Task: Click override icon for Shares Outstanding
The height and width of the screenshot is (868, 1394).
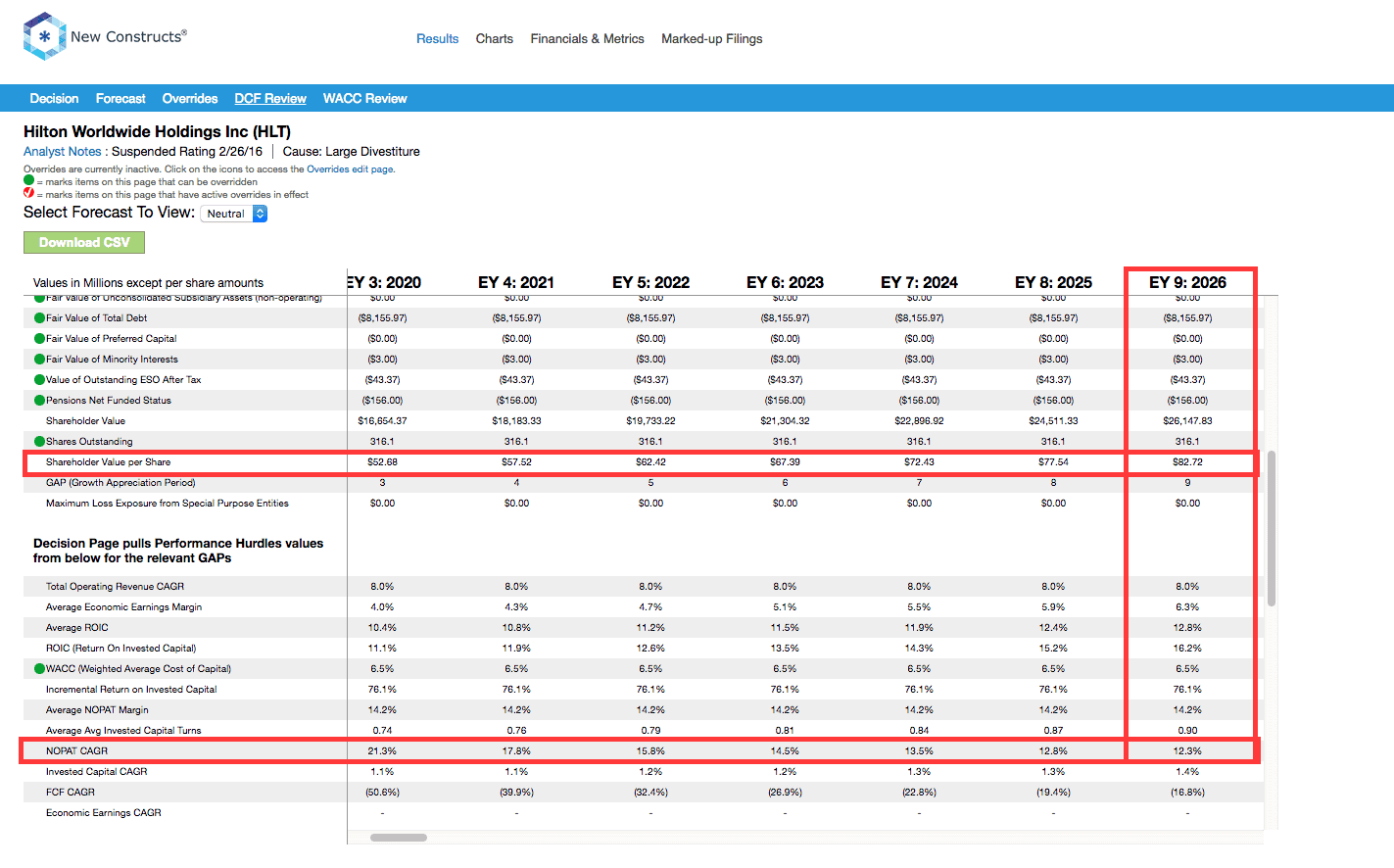Action: pos(39,442)
